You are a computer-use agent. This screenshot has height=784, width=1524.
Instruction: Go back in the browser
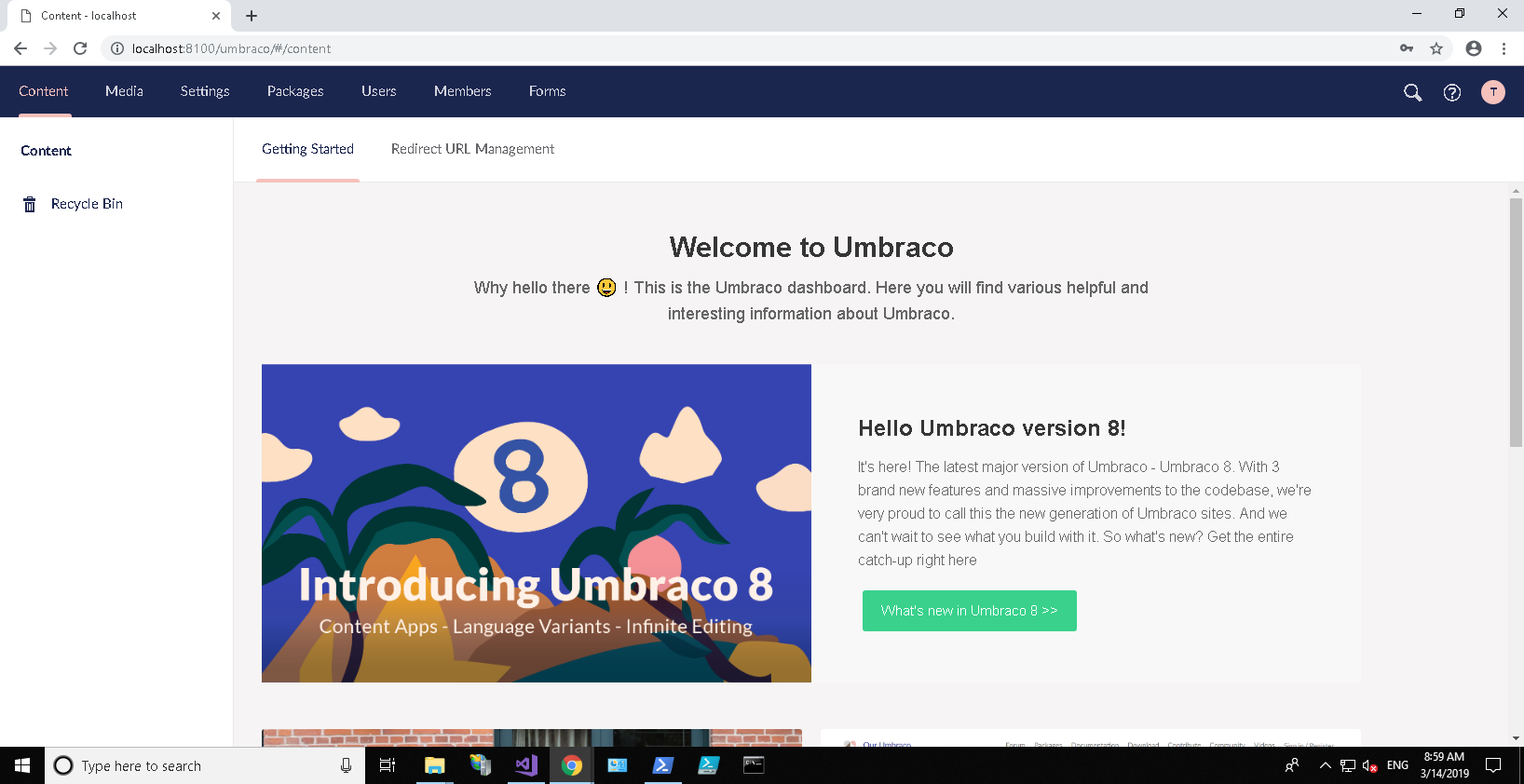click(20, 48)
